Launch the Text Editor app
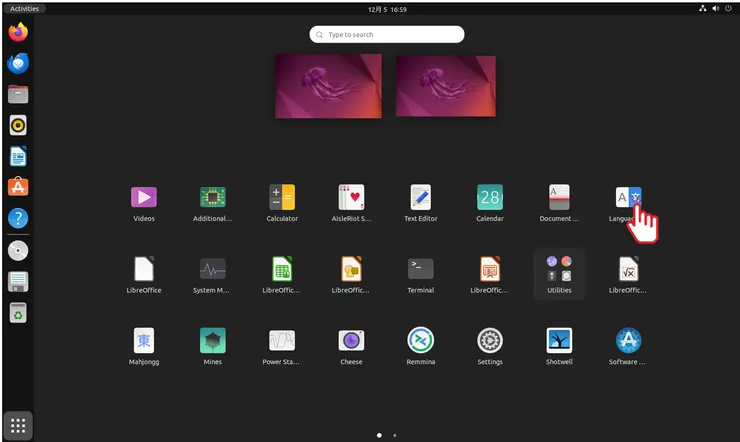Screen dimensions: 740x442 click(x=420, y=197)
